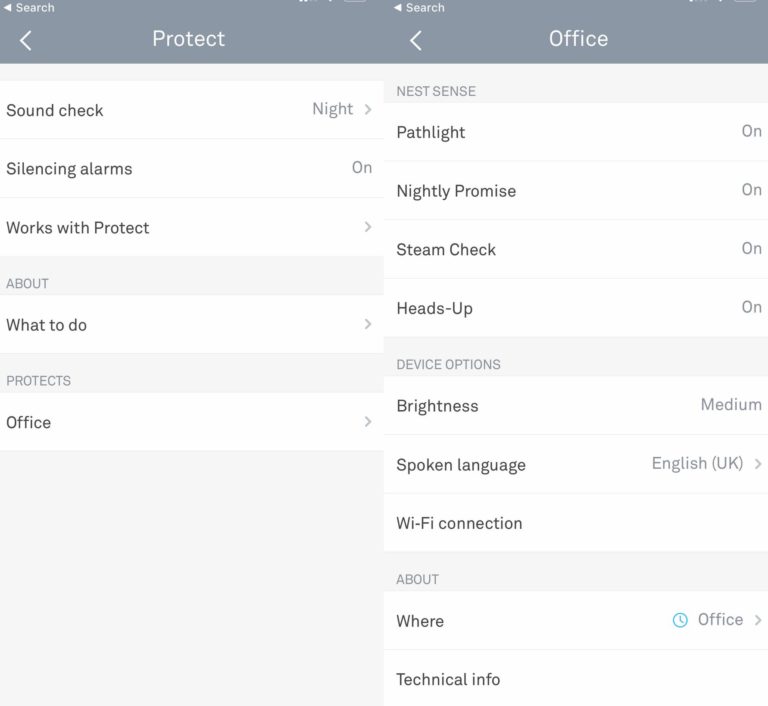Open Technical info
The height and width of the screenshot is (706, 768).
coord(576,679)
